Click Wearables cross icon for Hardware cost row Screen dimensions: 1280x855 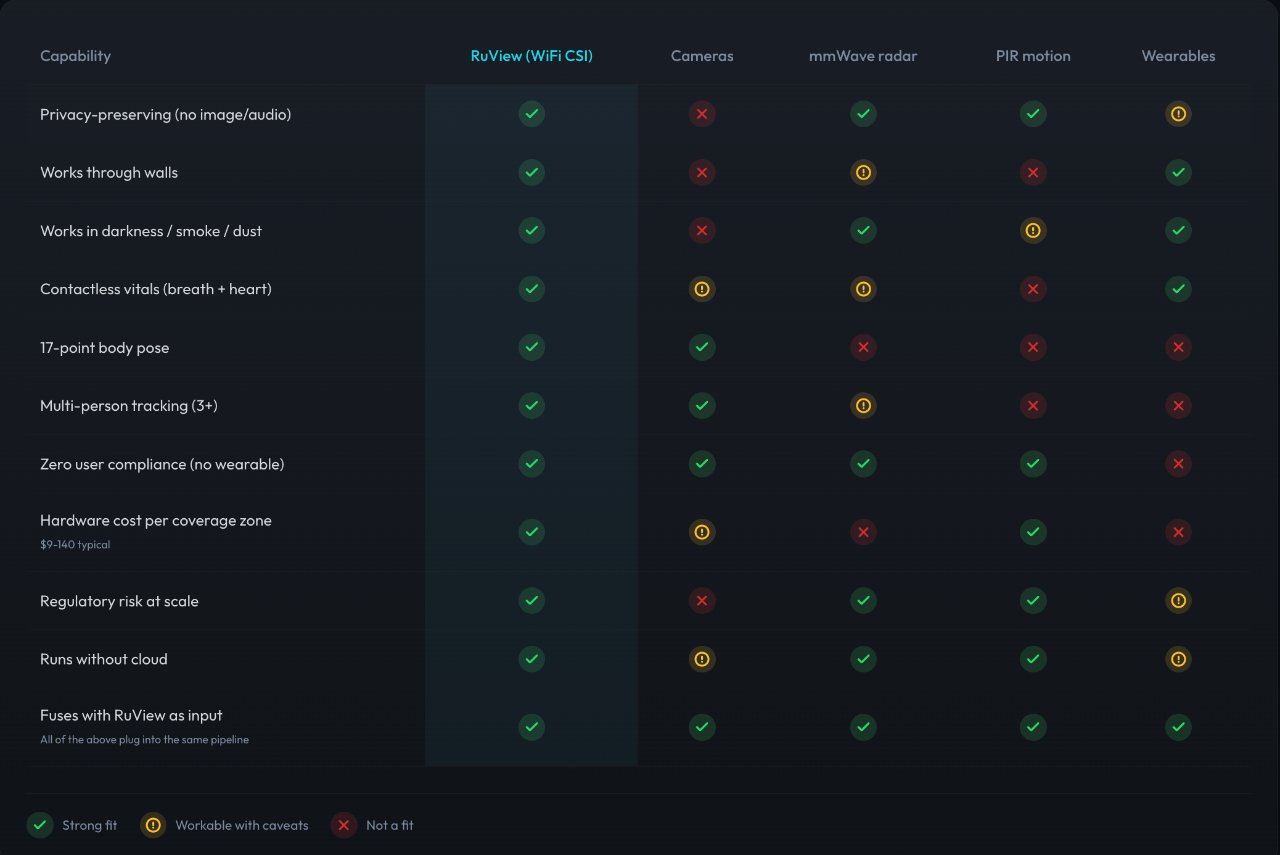click(x=1179, y=532)
